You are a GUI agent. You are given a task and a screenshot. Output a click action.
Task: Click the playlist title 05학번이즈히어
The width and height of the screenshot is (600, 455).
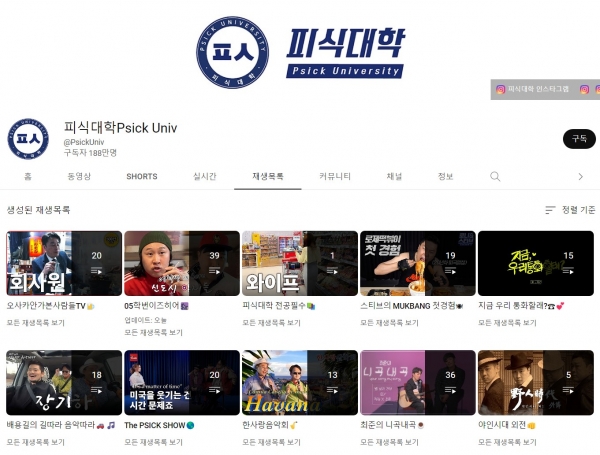pos(156,306)
